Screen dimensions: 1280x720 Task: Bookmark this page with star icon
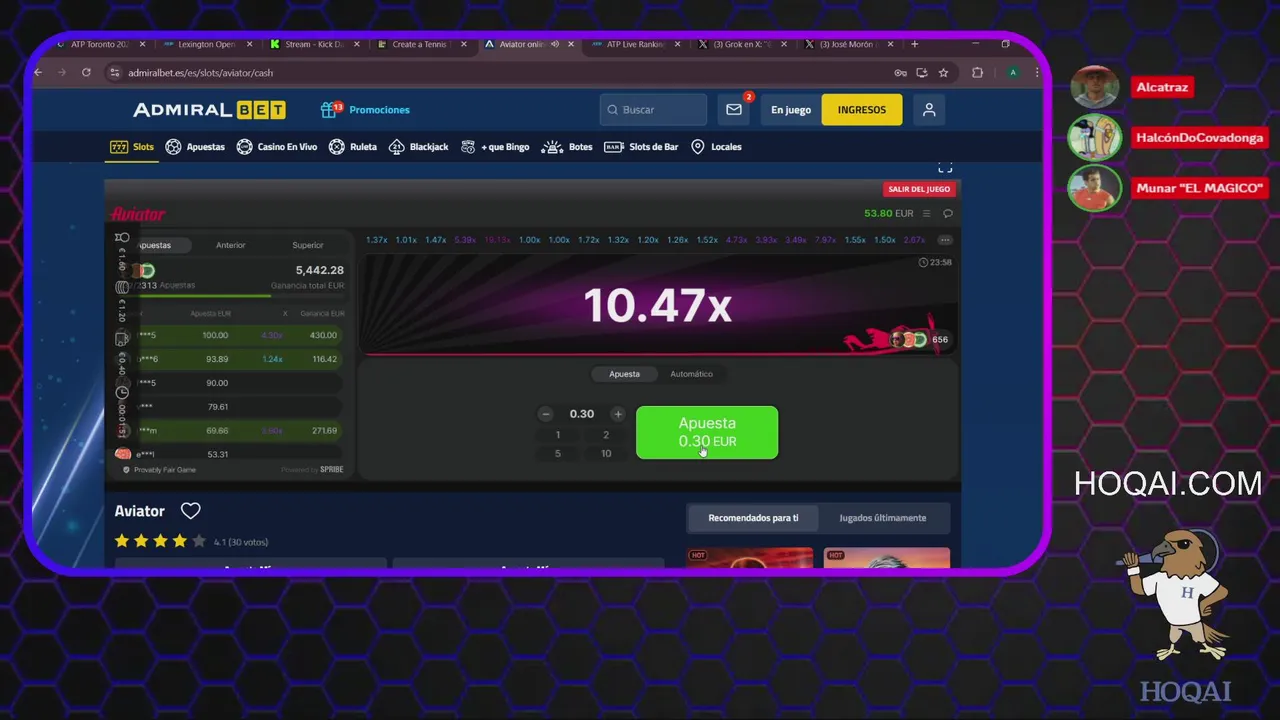pos(943,73)
